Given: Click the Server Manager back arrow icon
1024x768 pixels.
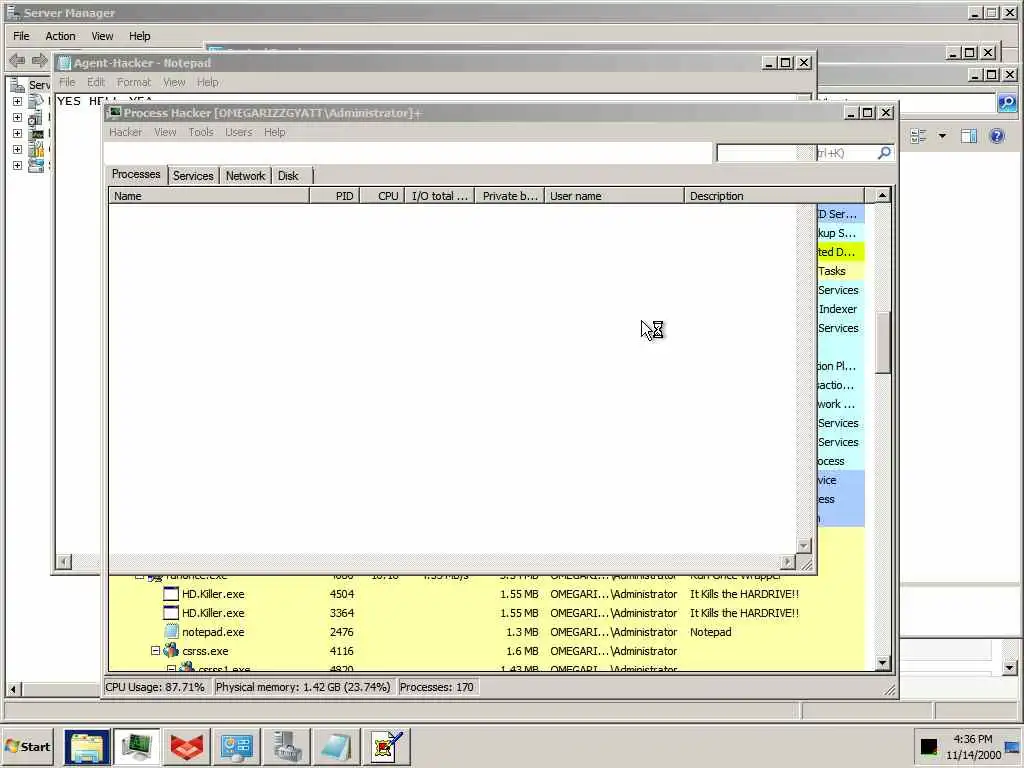Looking at the screenshot, I should [x=17, y=61].
